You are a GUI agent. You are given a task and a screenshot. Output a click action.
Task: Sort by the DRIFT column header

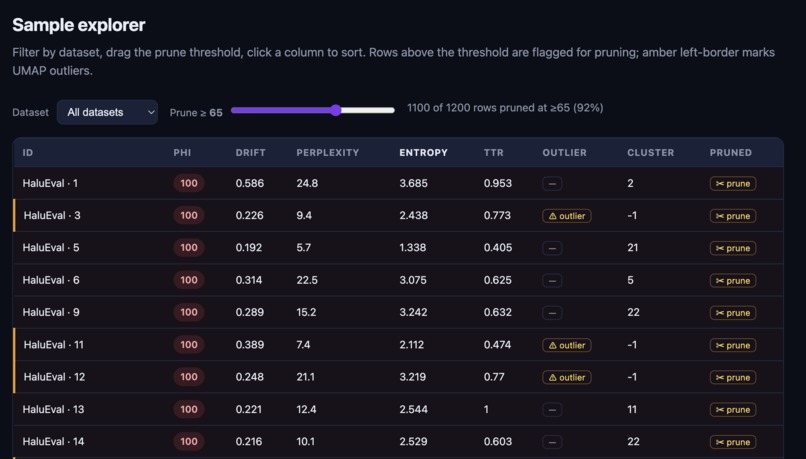(250, 153)
